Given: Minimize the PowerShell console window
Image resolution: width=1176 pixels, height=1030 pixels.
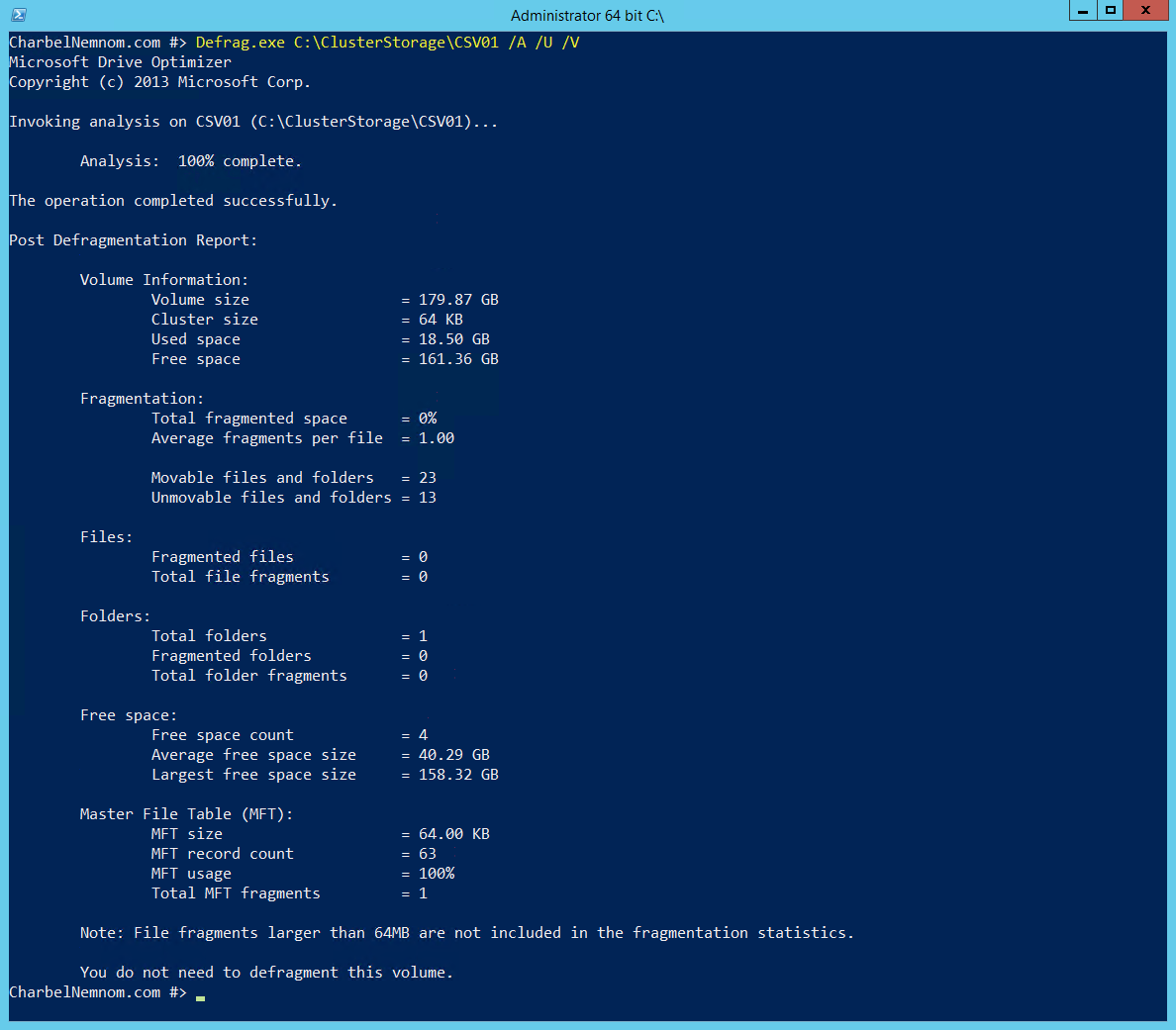Looking at the screenshot, I should click(x=1082, y=11).
